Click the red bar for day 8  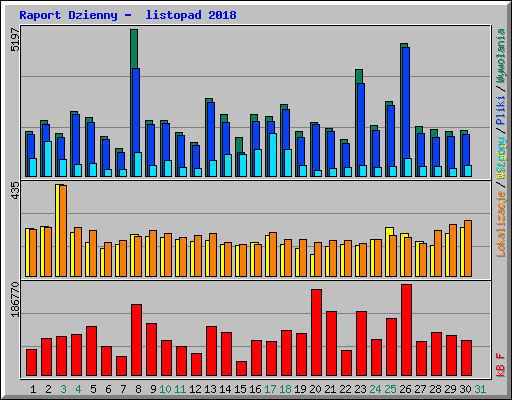point(136,340)
